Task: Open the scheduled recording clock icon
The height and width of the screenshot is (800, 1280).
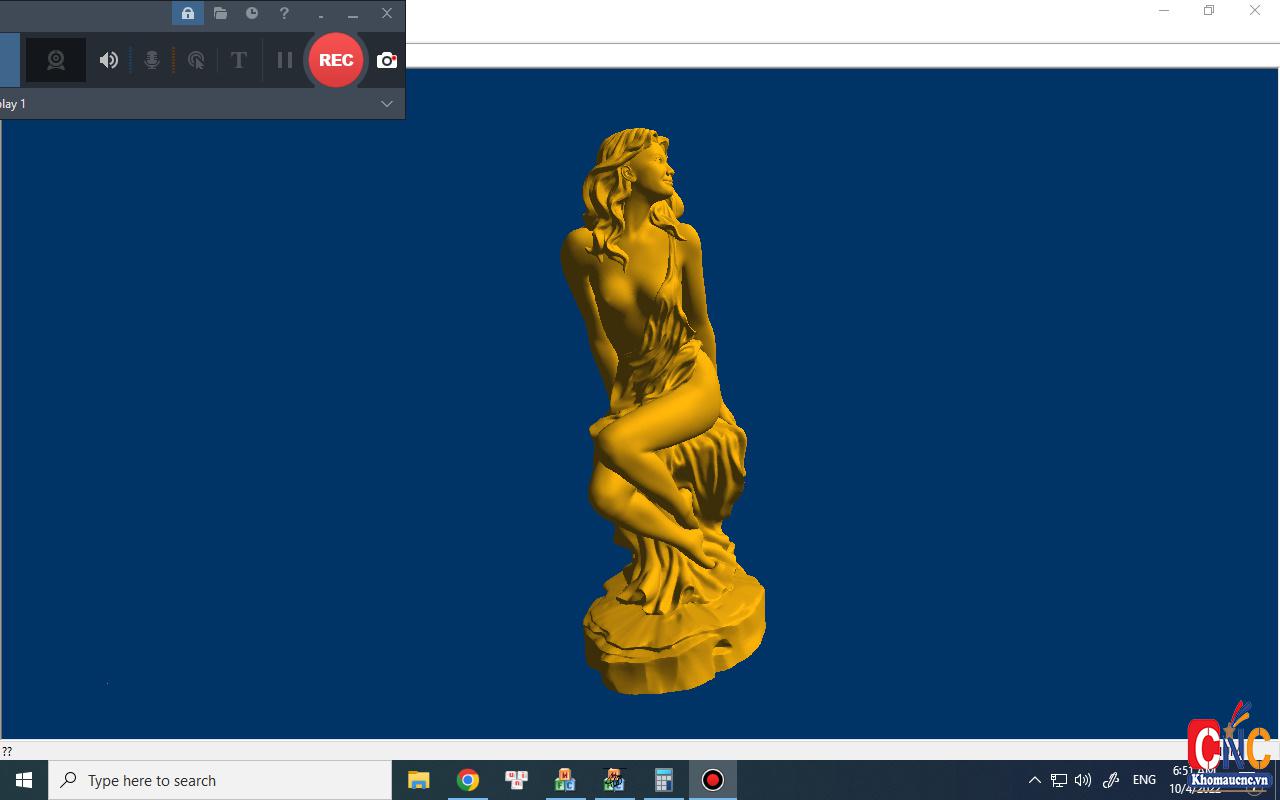Action: [x=252, y=13]
